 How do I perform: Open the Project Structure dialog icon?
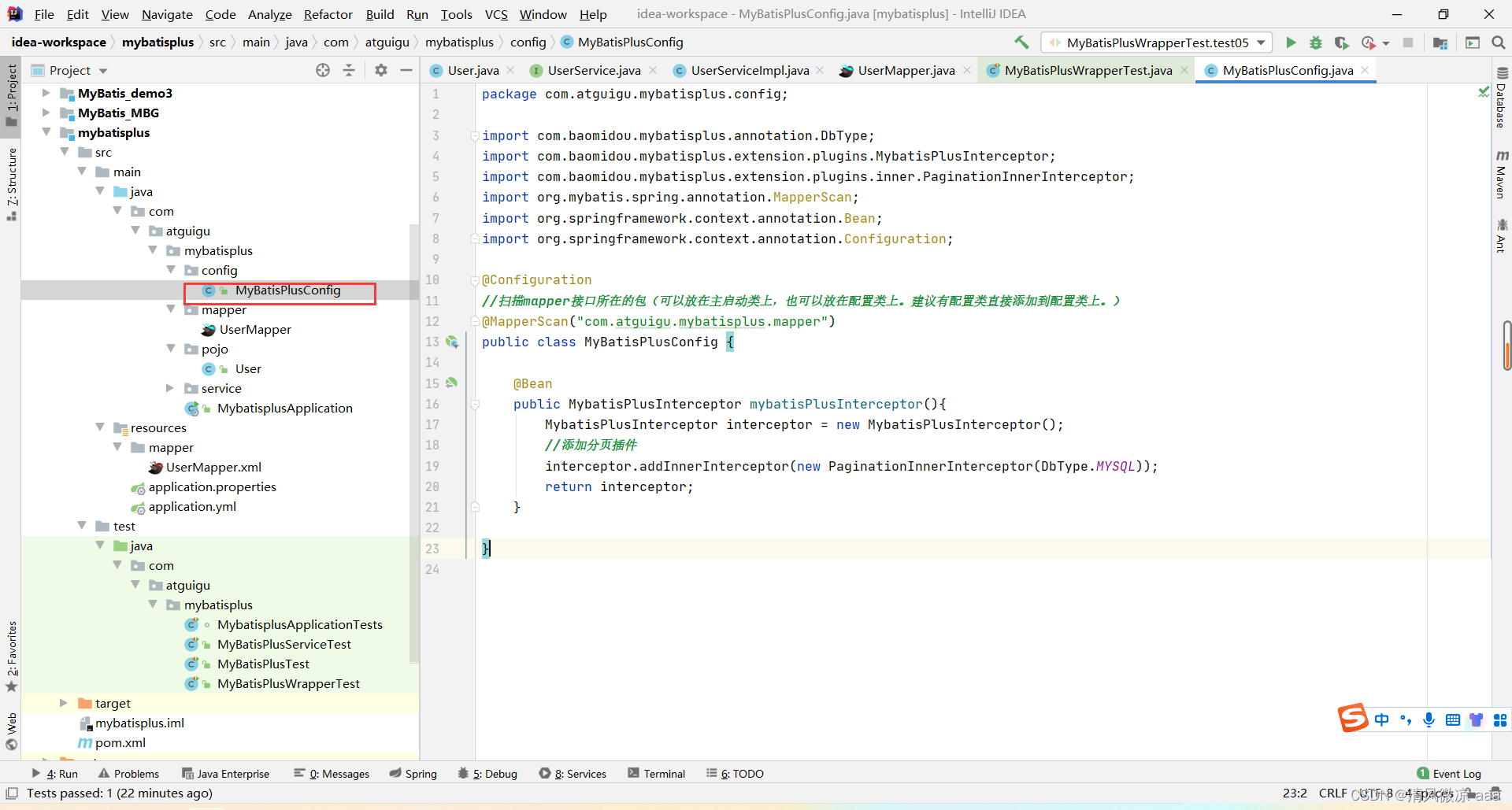coord(1440,43)
